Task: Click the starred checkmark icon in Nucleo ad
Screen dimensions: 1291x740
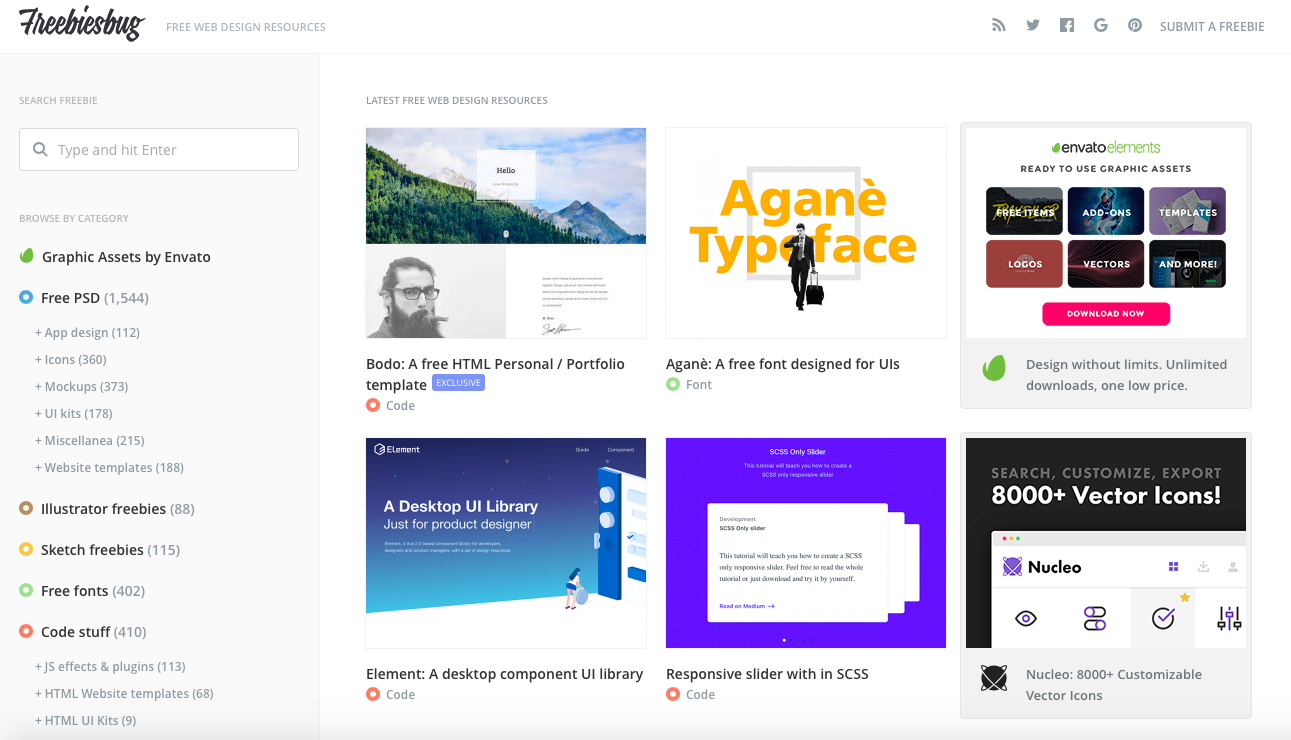Action: (x=1163, y=619)
